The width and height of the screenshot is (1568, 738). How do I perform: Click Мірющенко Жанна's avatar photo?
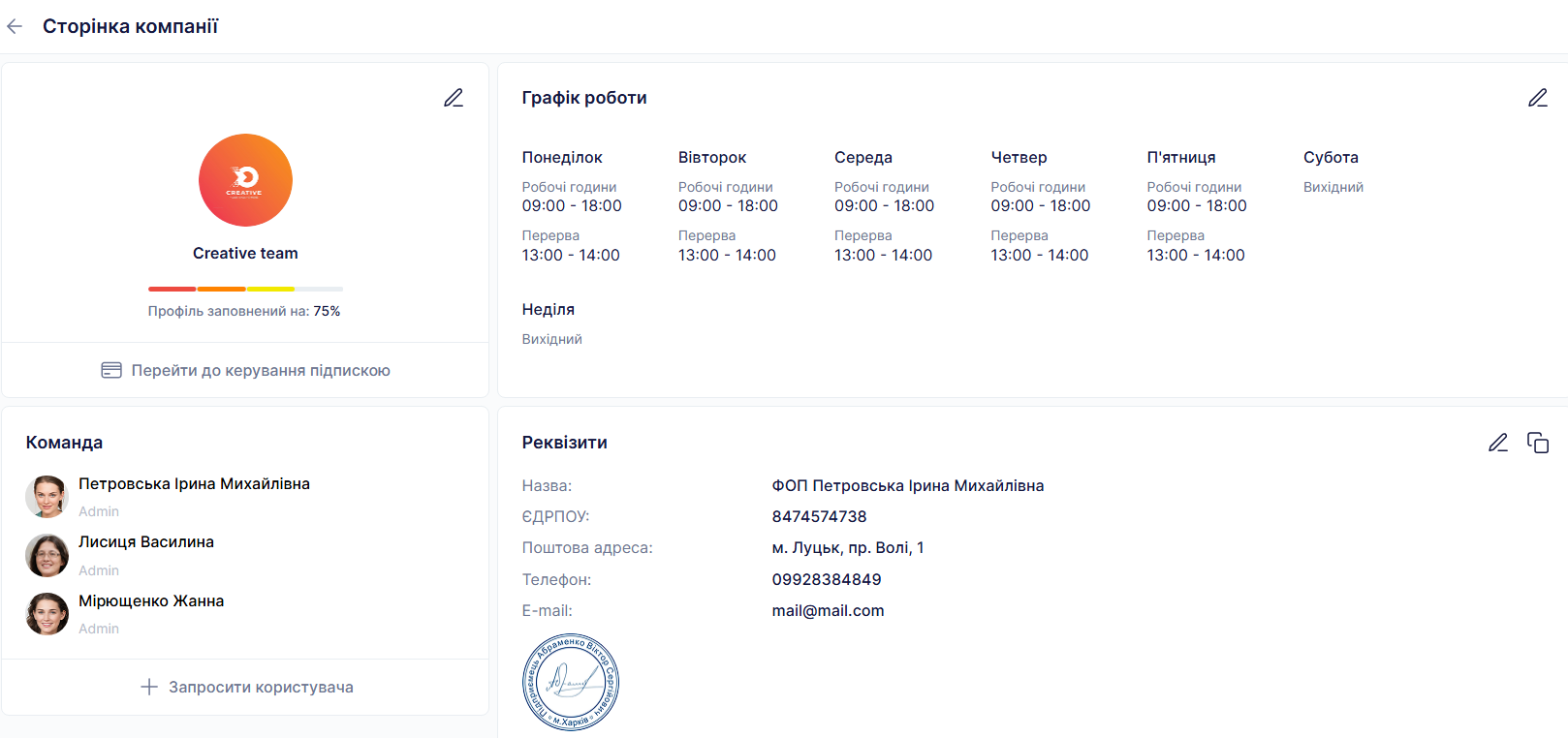pyautogui.click(x=47, y=614)
